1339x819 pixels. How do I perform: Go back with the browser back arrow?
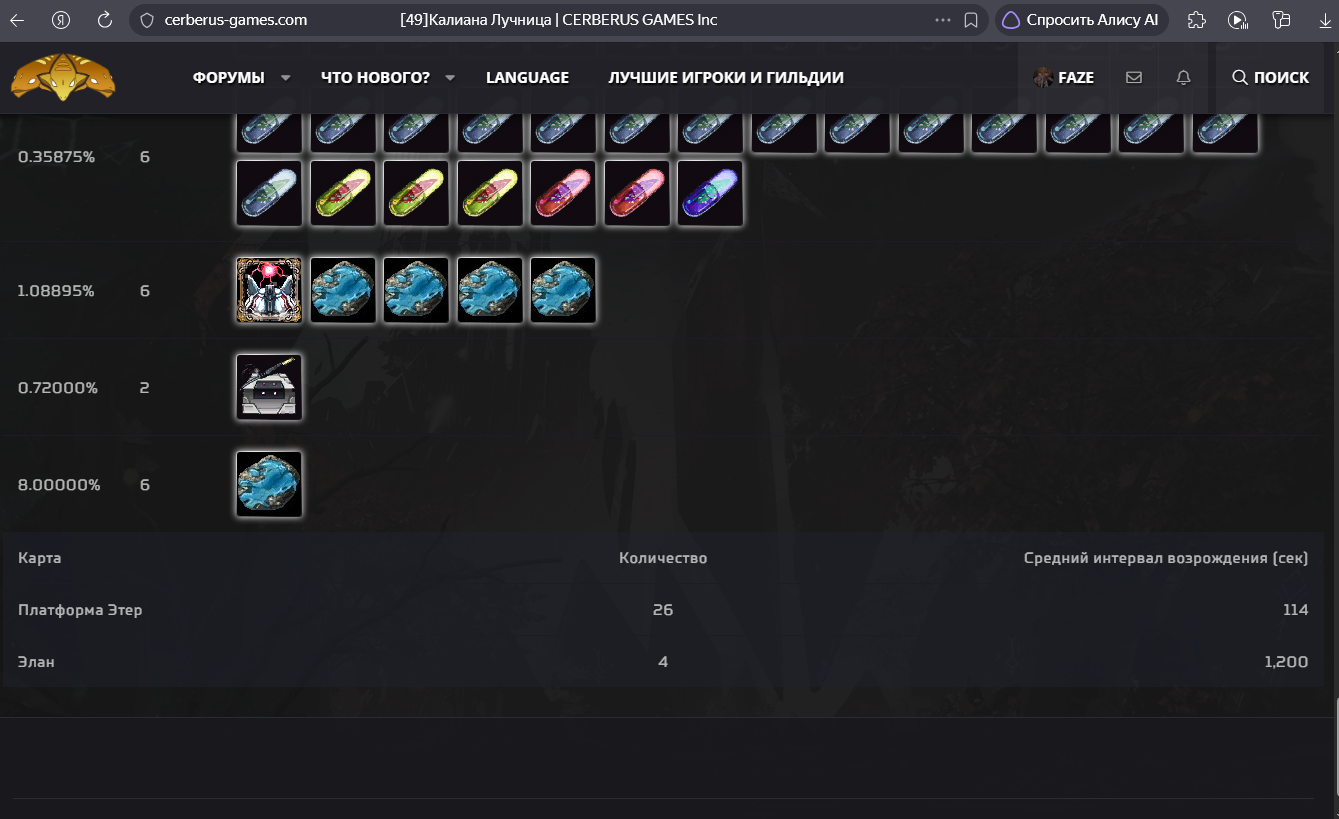[17, 20]
